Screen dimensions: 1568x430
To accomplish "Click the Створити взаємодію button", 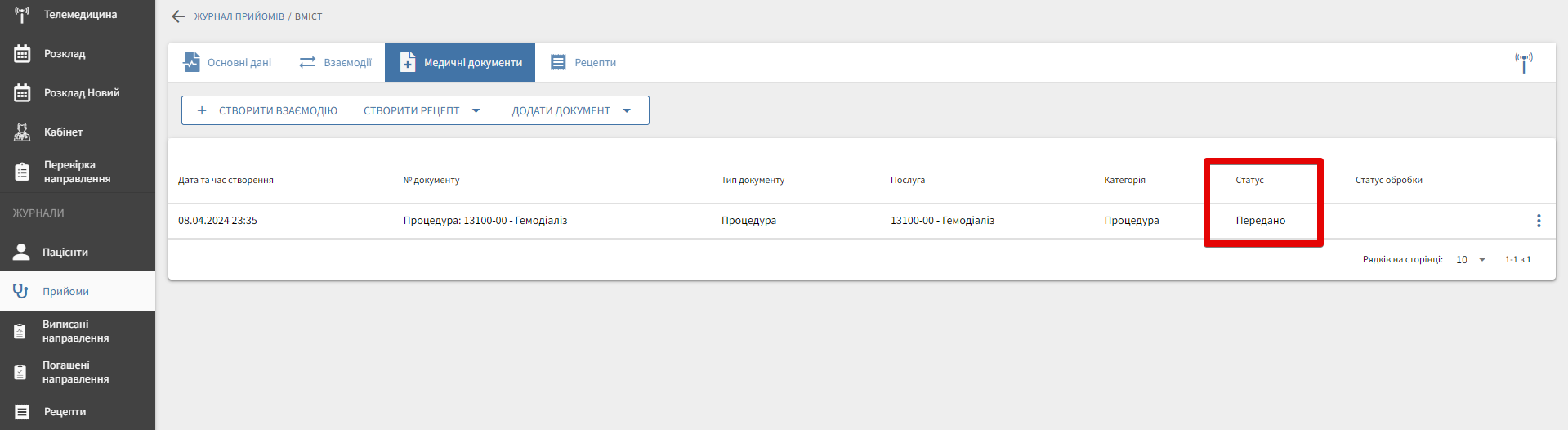I will 267,111.
